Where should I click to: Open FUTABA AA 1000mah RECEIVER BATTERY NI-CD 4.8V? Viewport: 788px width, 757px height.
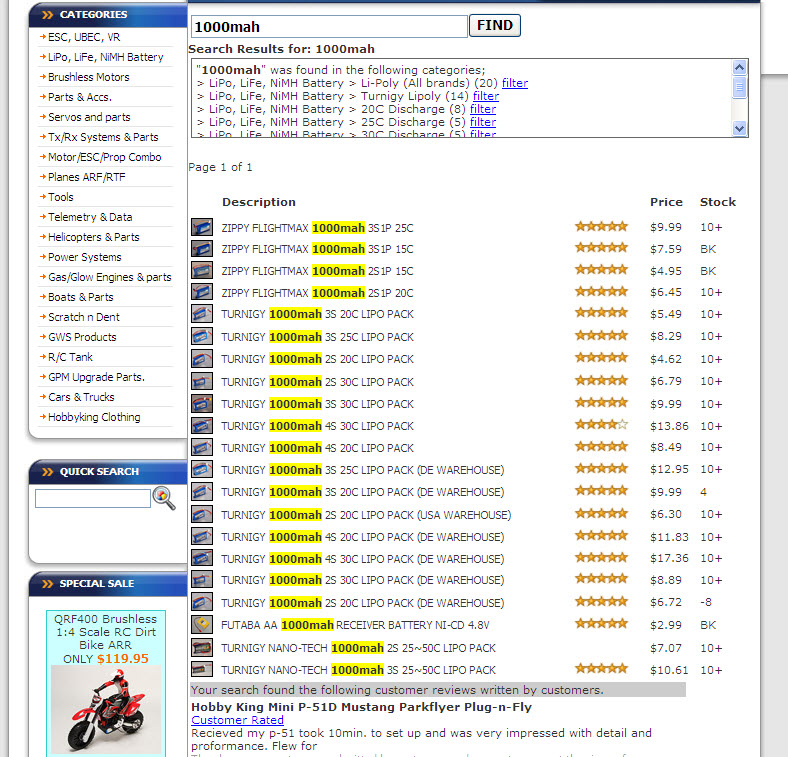point(355,625)
